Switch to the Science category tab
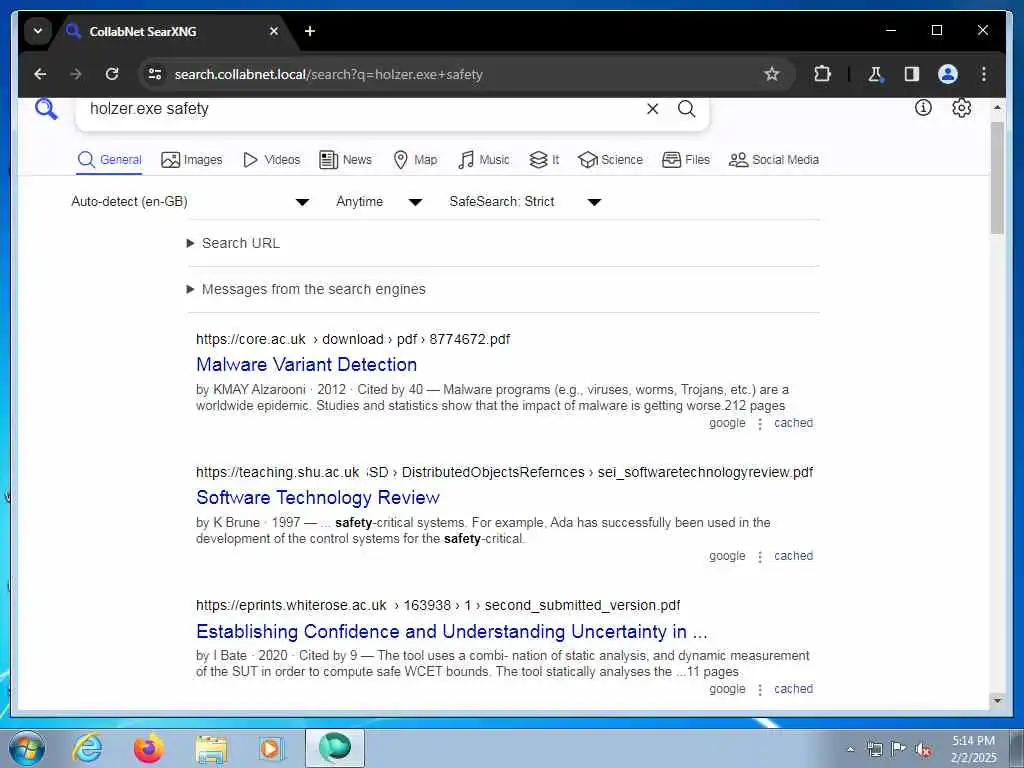 click(x=611, y=159)
